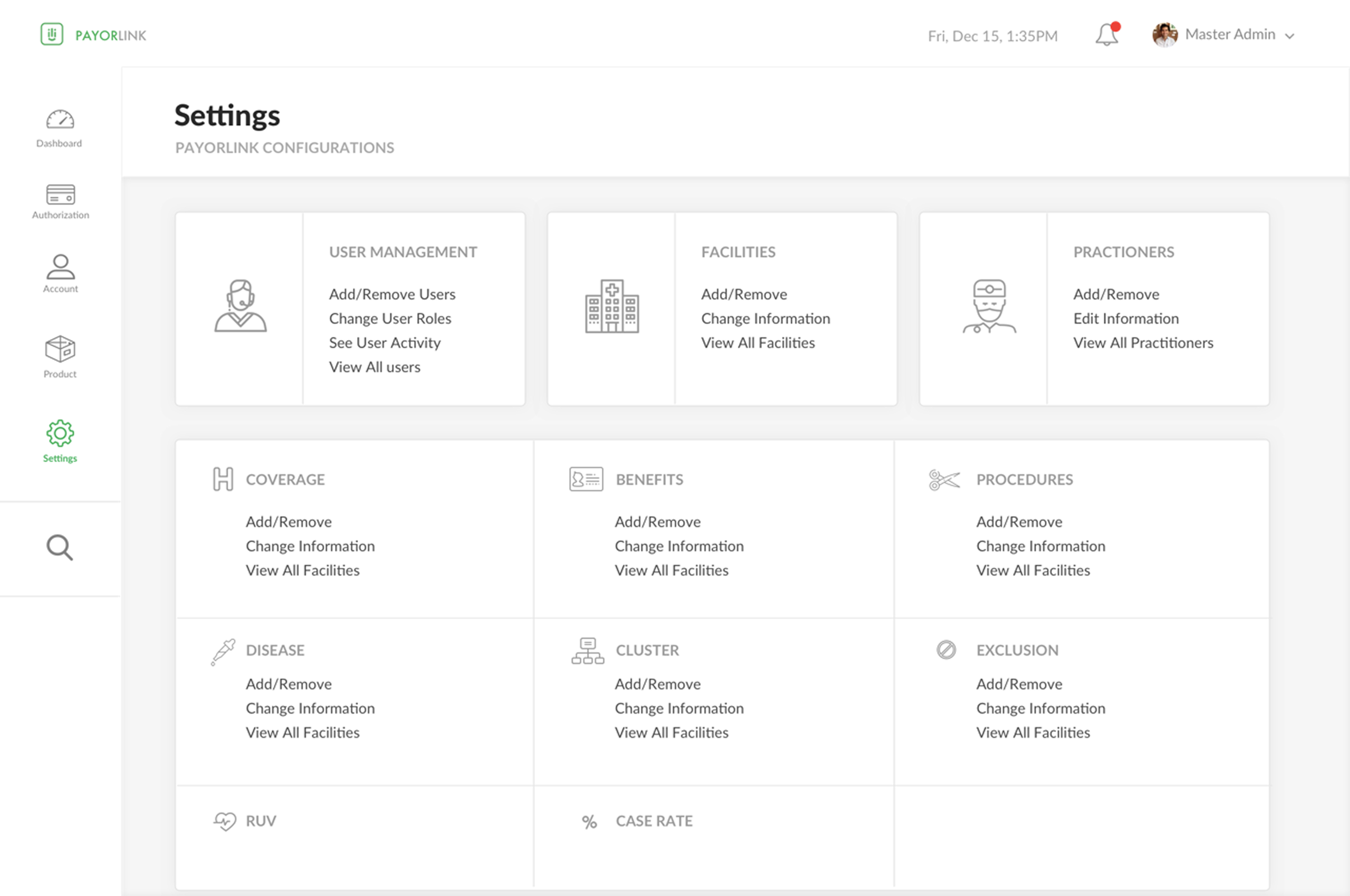The width and height of the screenshot is (1350, 896).
Task: Open the Product box icon
Action: tap(60, 348)
